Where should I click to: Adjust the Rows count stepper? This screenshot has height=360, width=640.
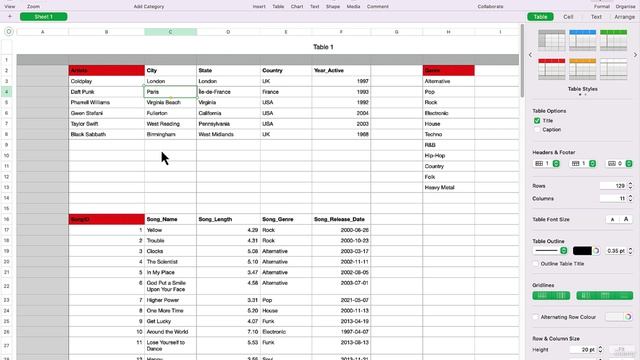(x=630, y=186)
